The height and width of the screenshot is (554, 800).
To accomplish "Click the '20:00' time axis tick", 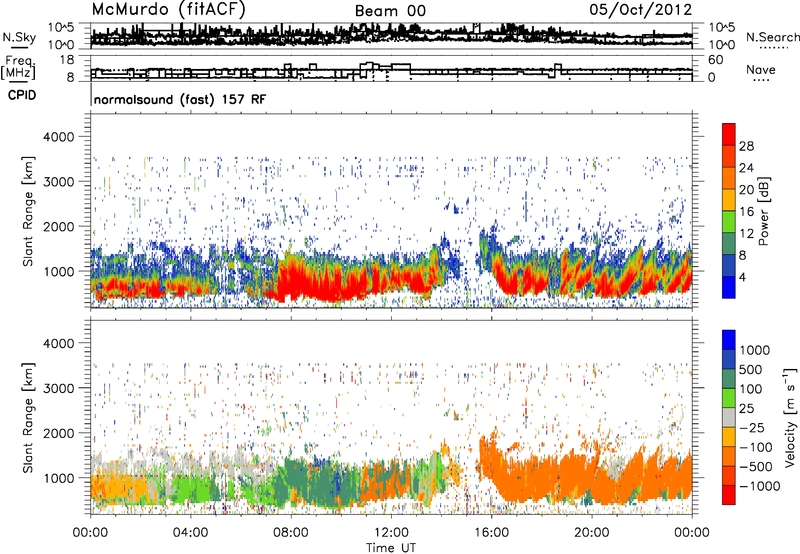I will point(591,533).
